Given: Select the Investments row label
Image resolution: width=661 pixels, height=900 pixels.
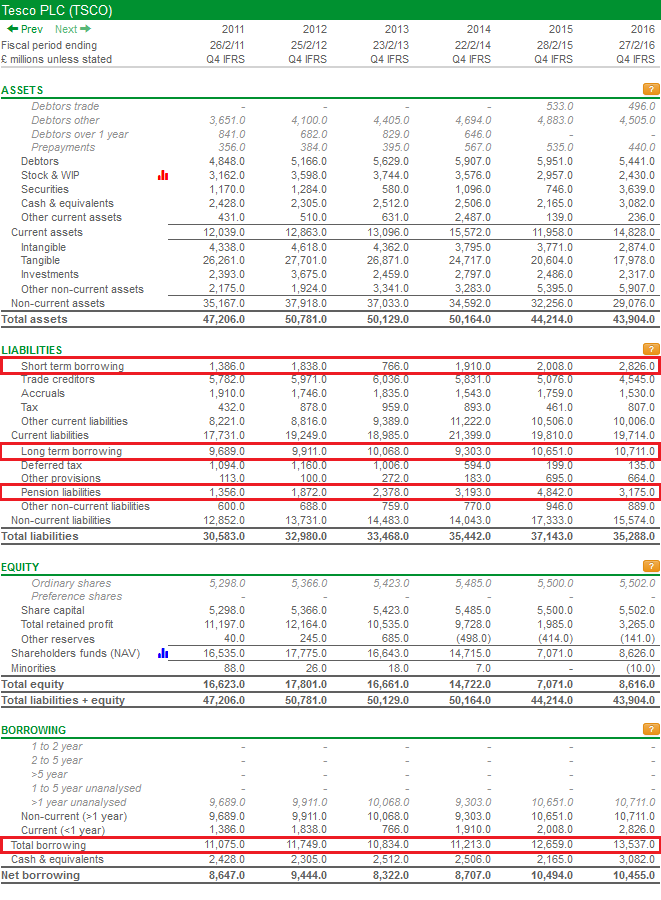Looking at the screenshot, I should coord(50,274).
